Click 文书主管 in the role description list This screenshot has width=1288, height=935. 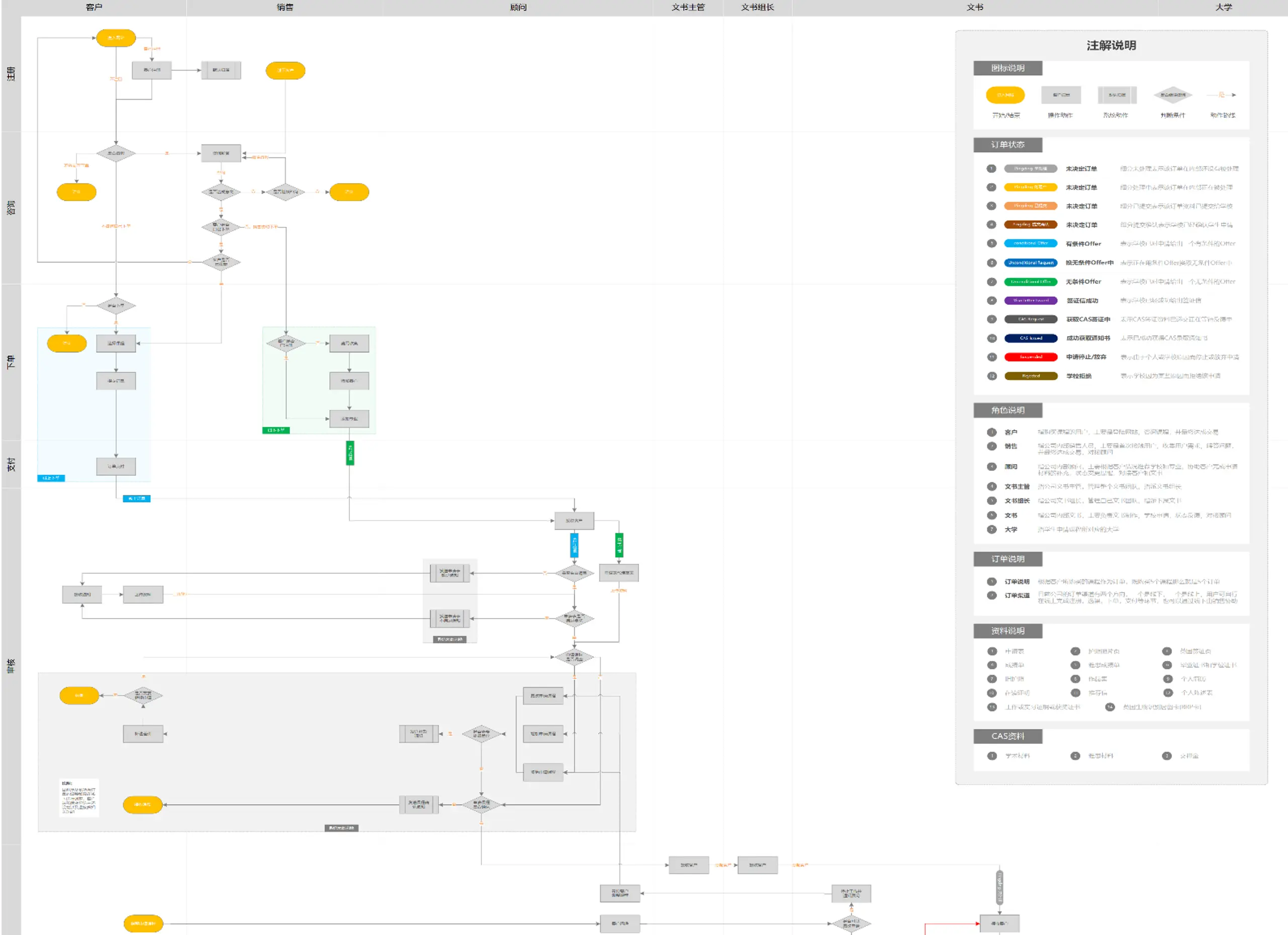point(1017,487)
